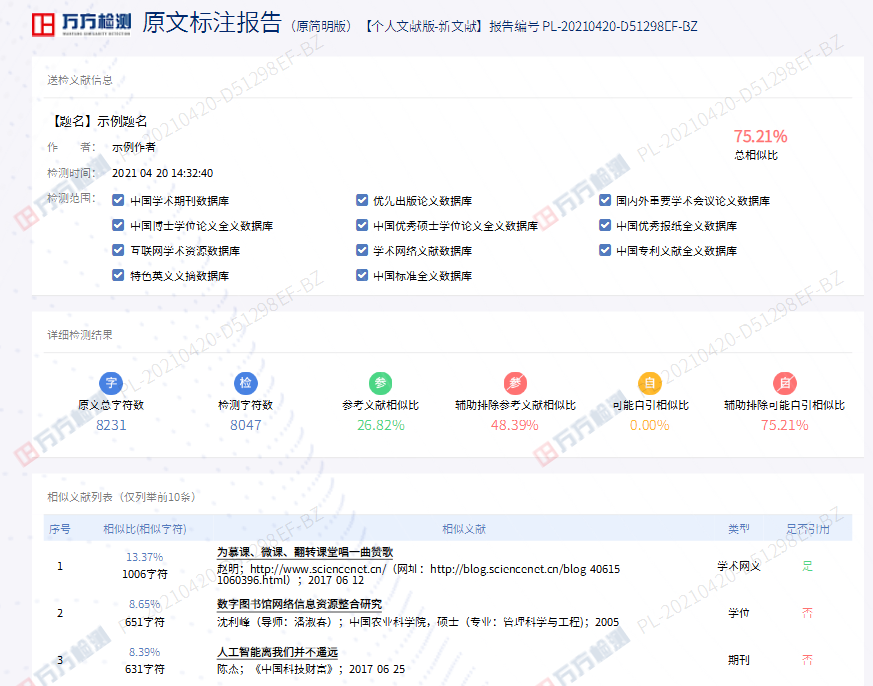
Task: Toggle 国内外重要学术会议论文数据库 checkbox
Action: coord(605,200)
